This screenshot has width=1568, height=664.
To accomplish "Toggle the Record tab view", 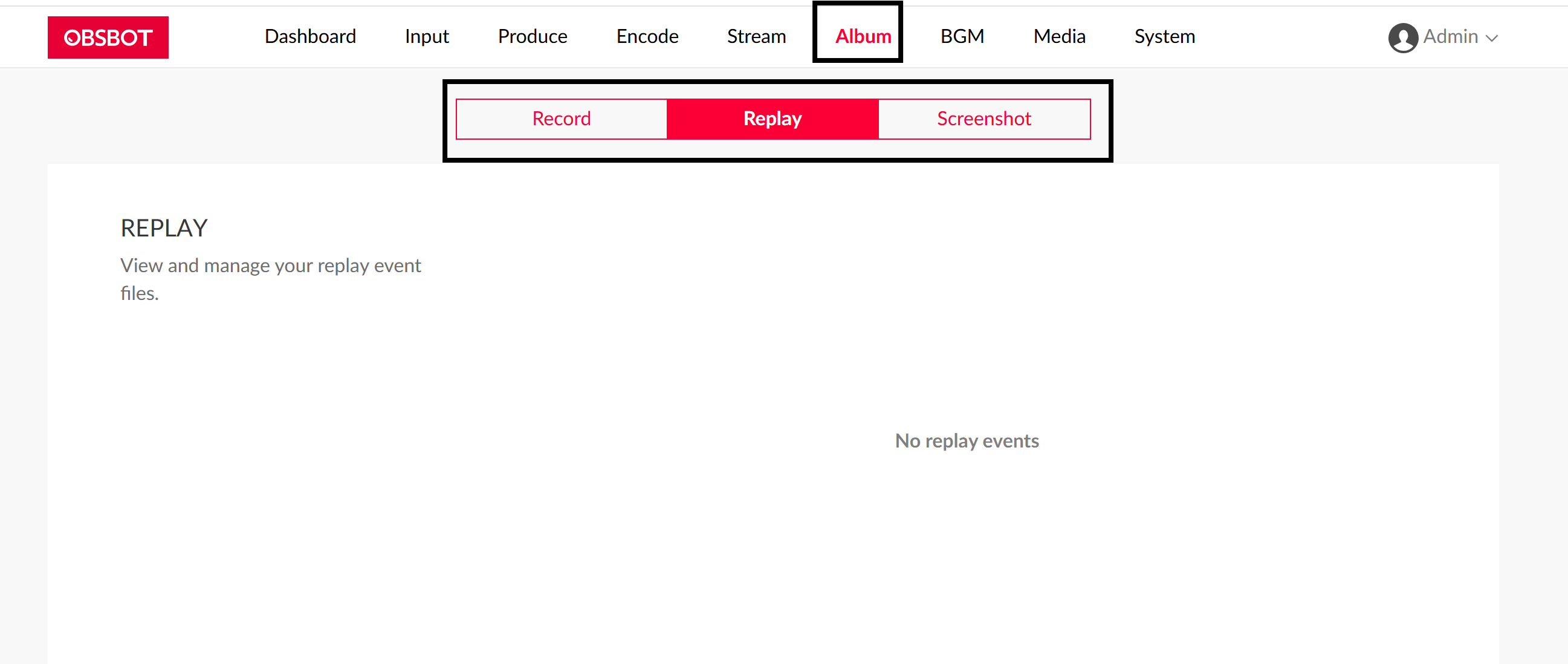I will pos(562,119).
